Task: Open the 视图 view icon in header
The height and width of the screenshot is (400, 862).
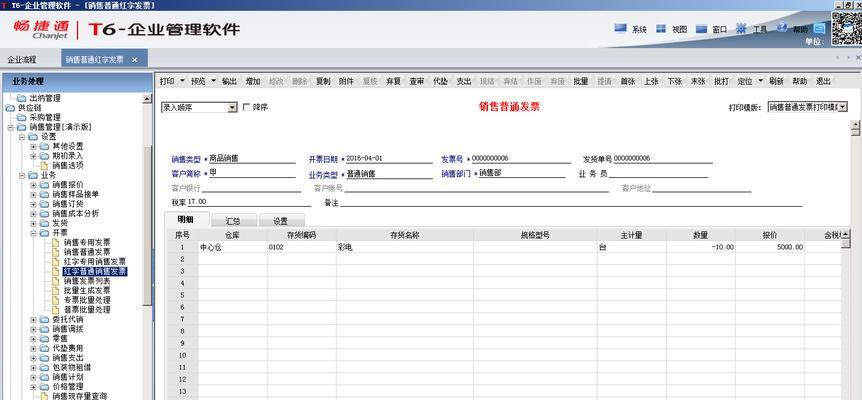Action: coord(661,28)
